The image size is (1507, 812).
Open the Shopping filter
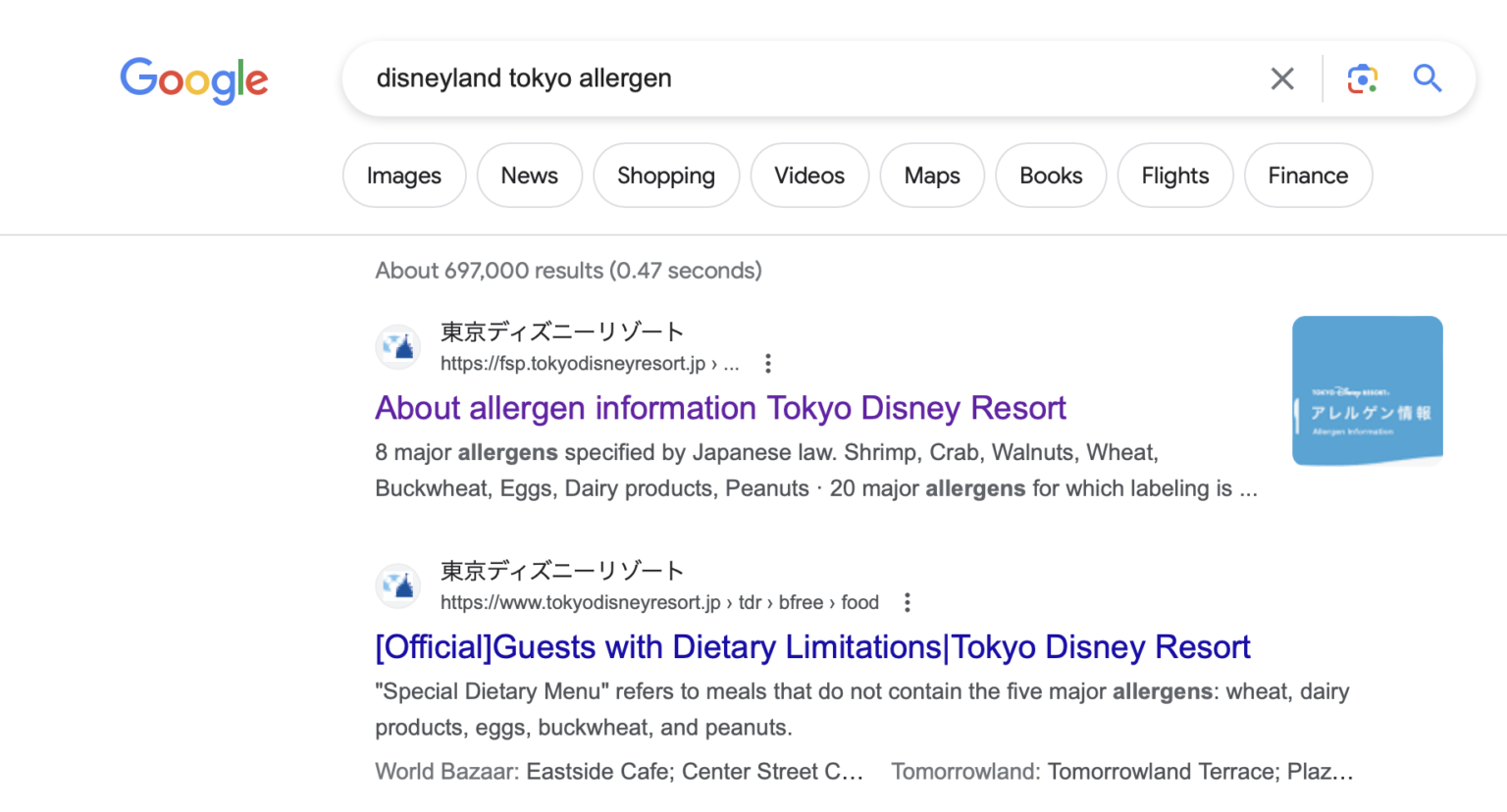tap(666, 176)
